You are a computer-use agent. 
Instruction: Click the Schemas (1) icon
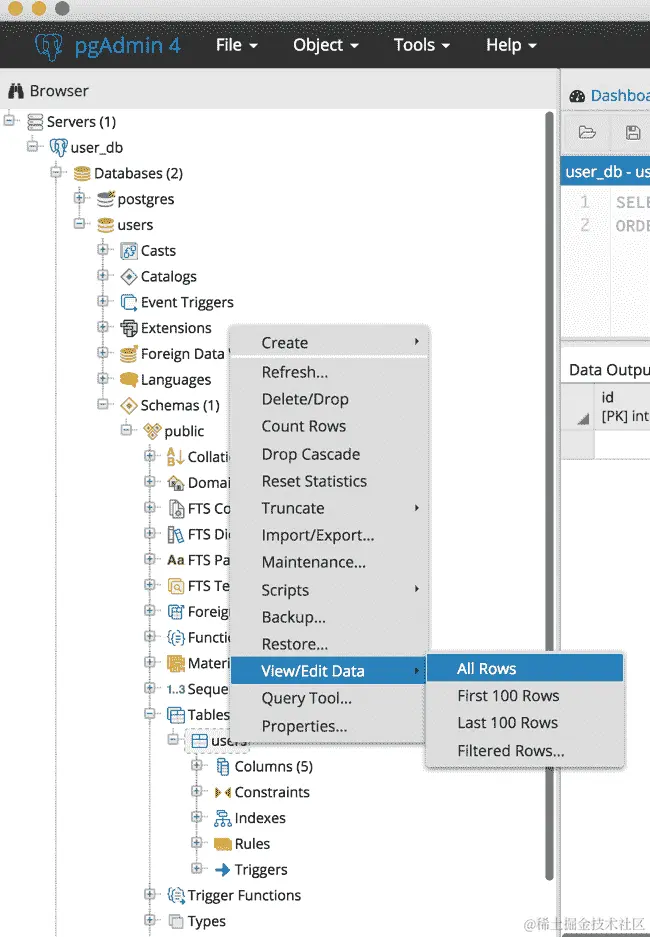[129, 406]
